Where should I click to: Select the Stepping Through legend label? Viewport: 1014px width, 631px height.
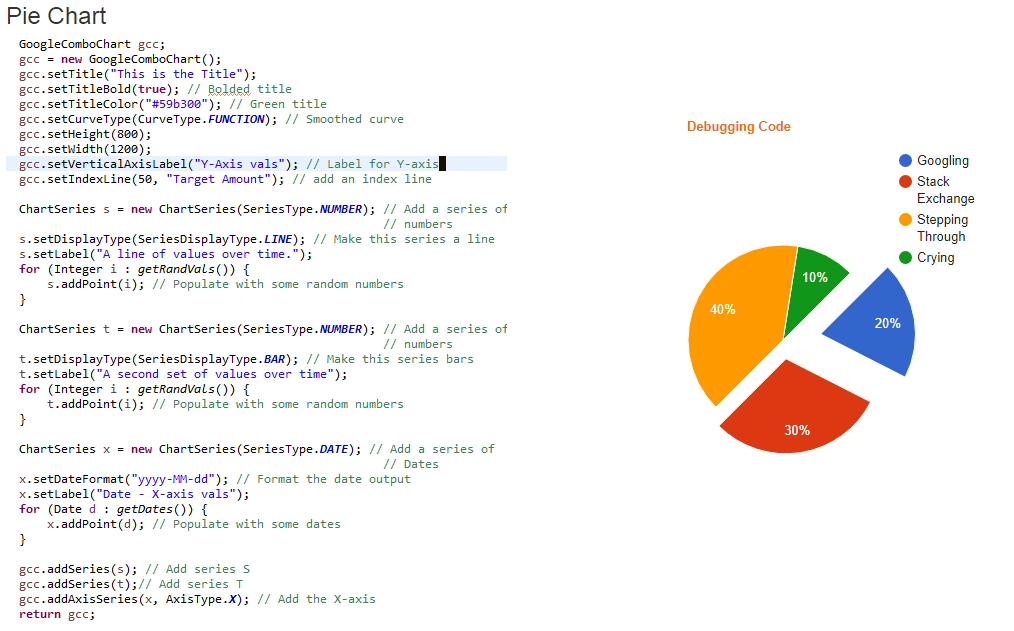[942, 228]
